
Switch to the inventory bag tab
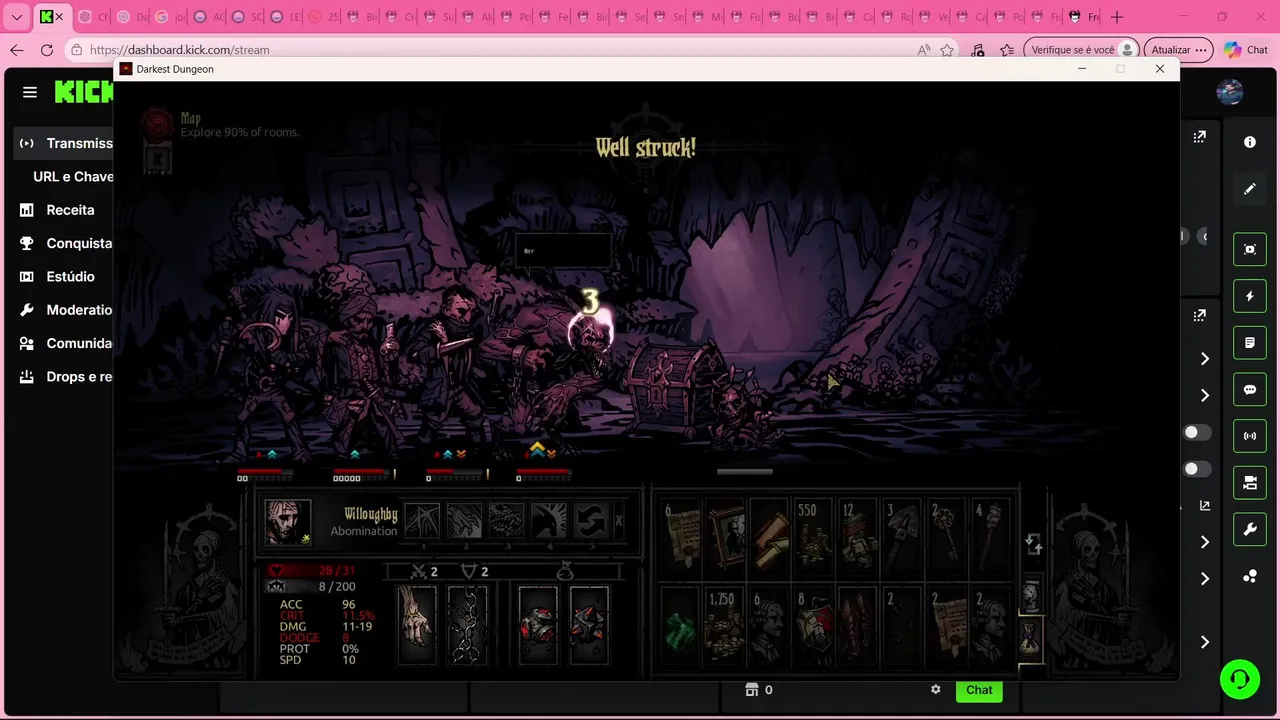coord(1031,637)
